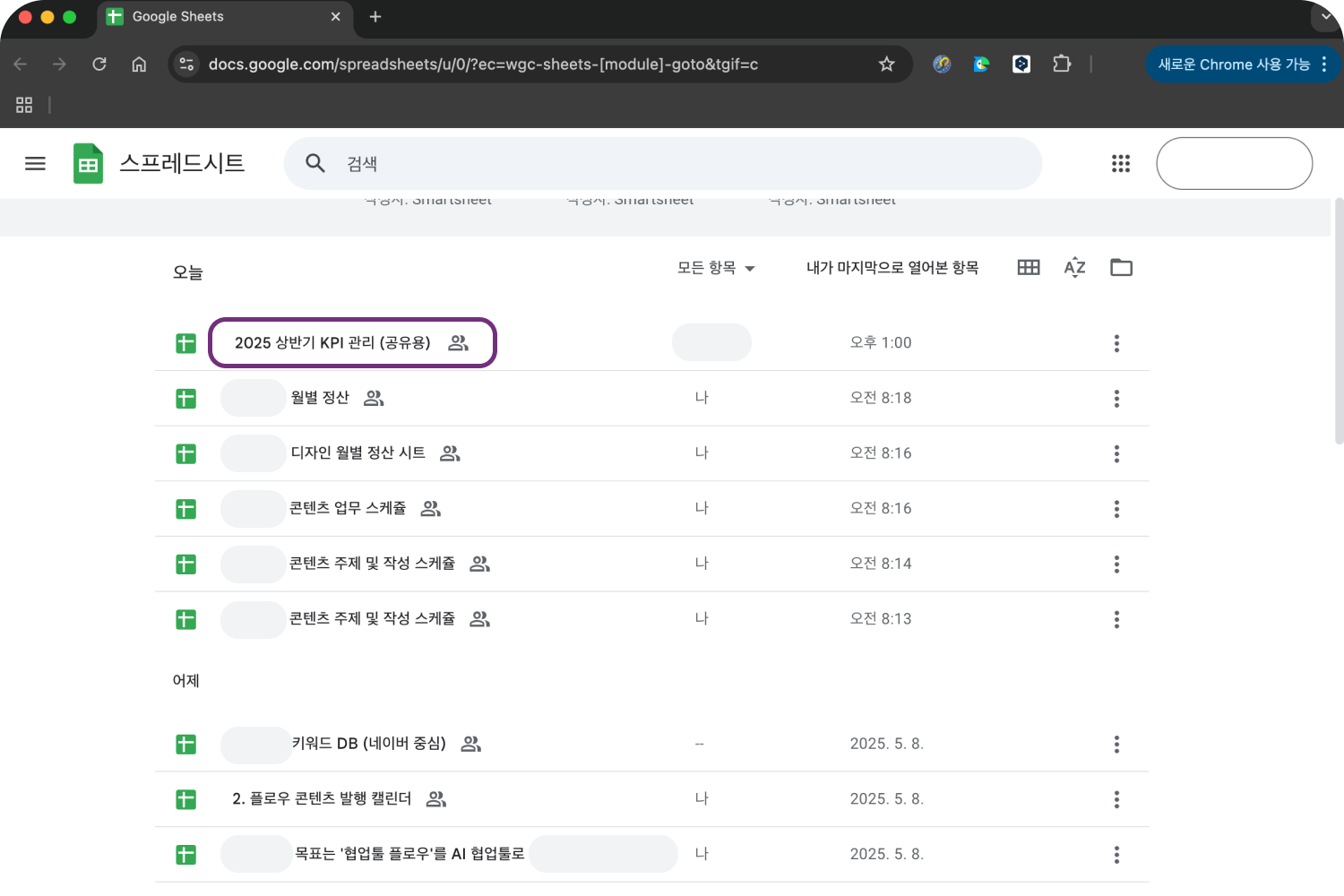Click the sharing icon beside '월별 정산'
The image size is (1344, 896).
pos(374,398)
